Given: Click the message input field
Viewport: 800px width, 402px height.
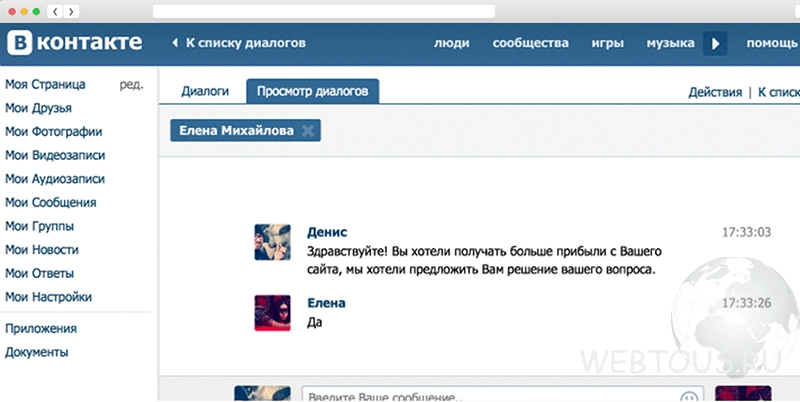Looking at the screenshot, I should 490,395.
